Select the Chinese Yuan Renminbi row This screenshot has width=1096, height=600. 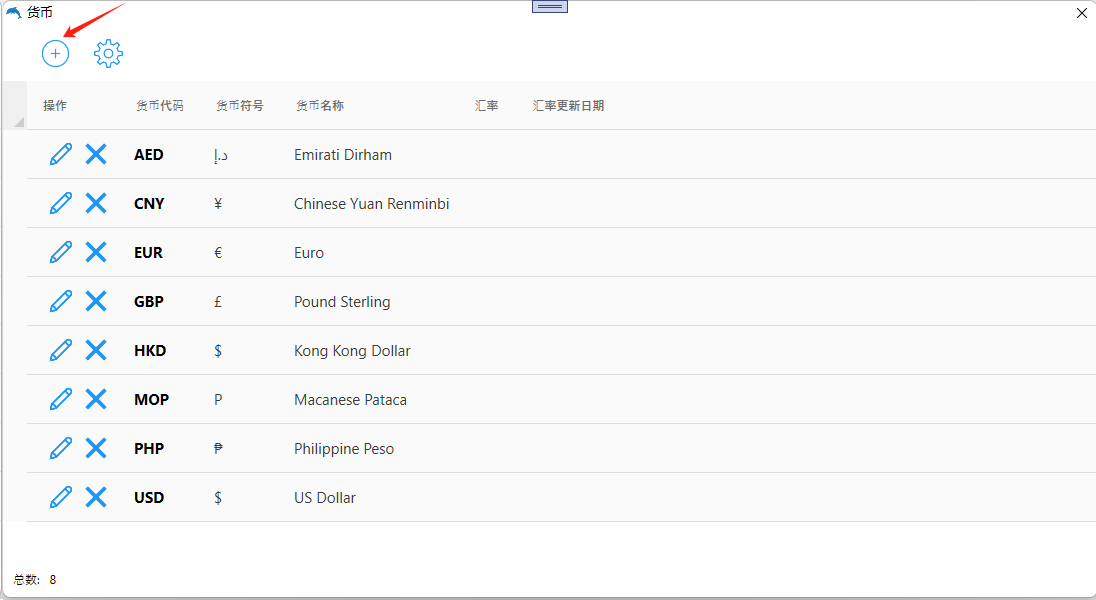tap(371, 204)
